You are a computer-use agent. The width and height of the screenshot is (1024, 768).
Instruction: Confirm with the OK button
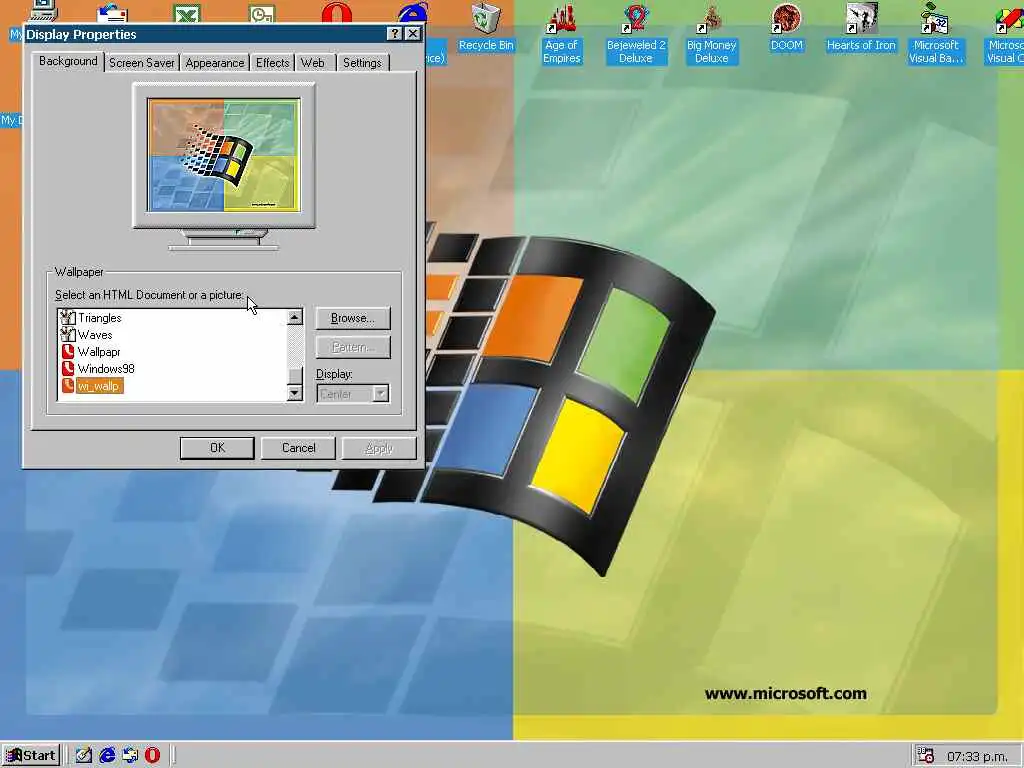tap(217, 448)
